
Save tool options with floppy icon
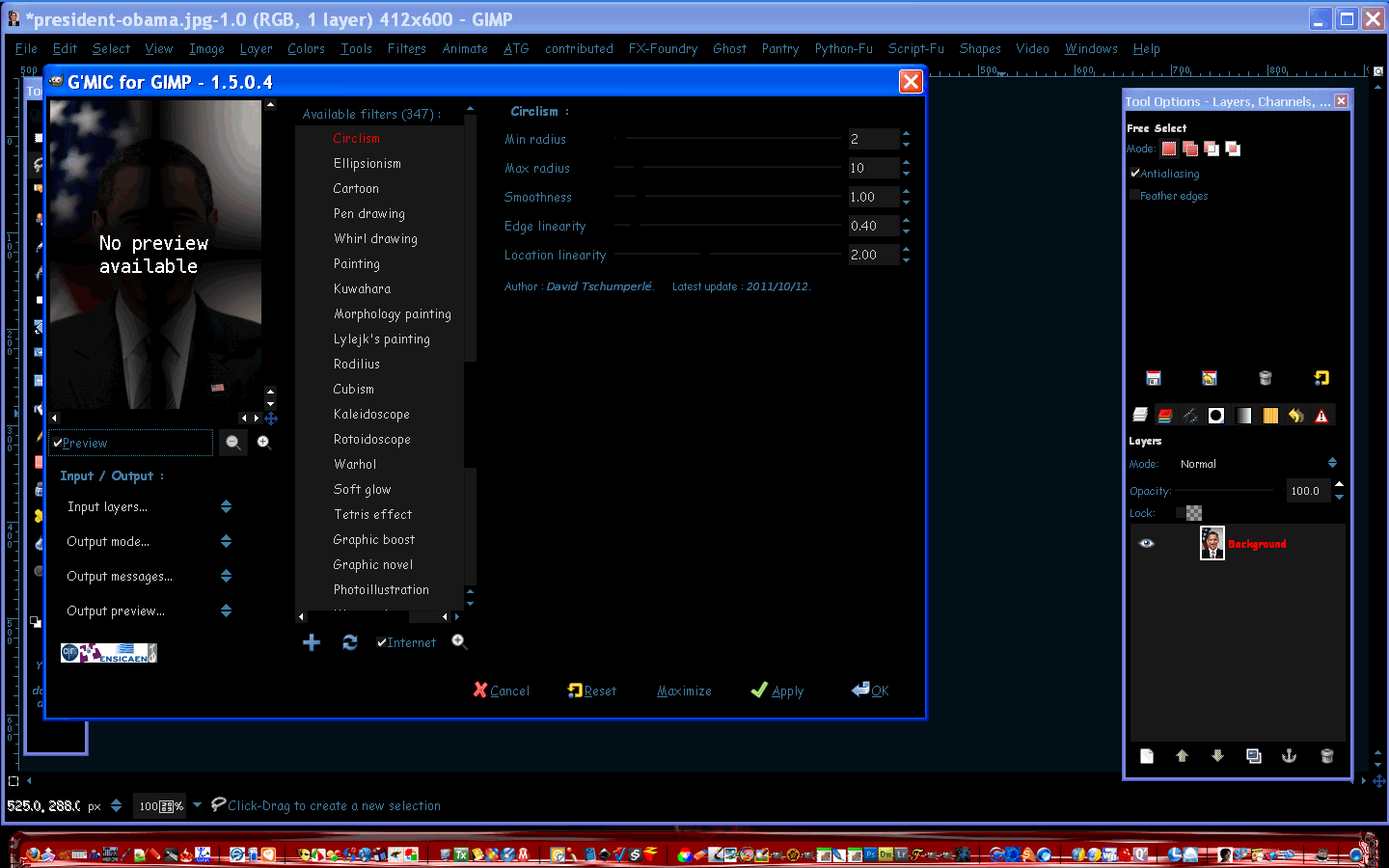click(x=1154, y=378)
